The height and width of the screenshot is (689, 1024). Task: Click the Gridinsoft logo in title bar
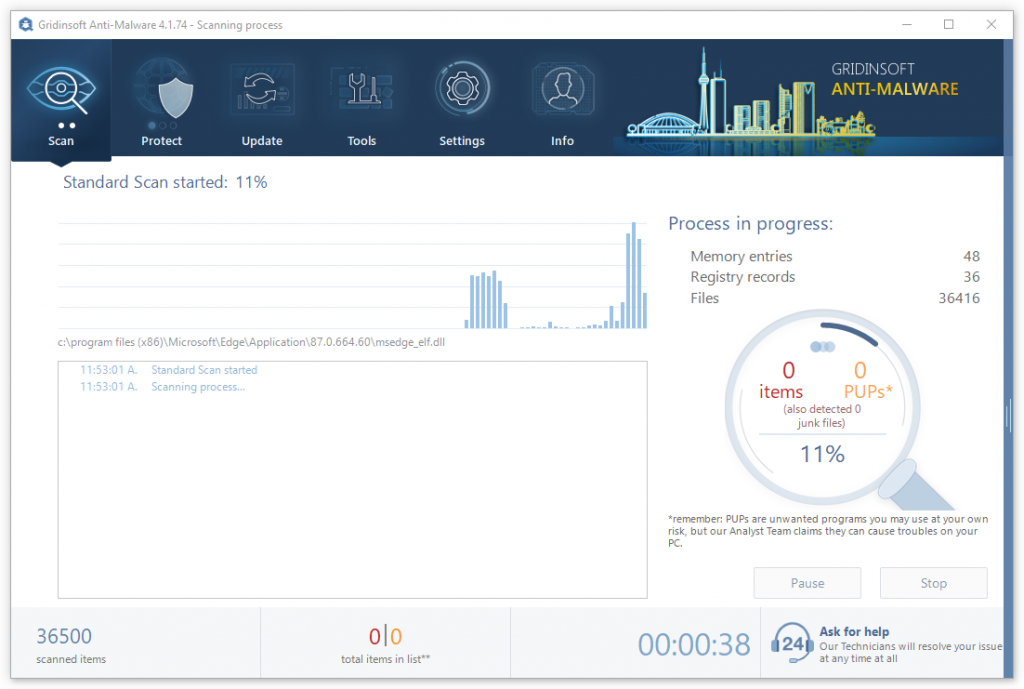25,24
